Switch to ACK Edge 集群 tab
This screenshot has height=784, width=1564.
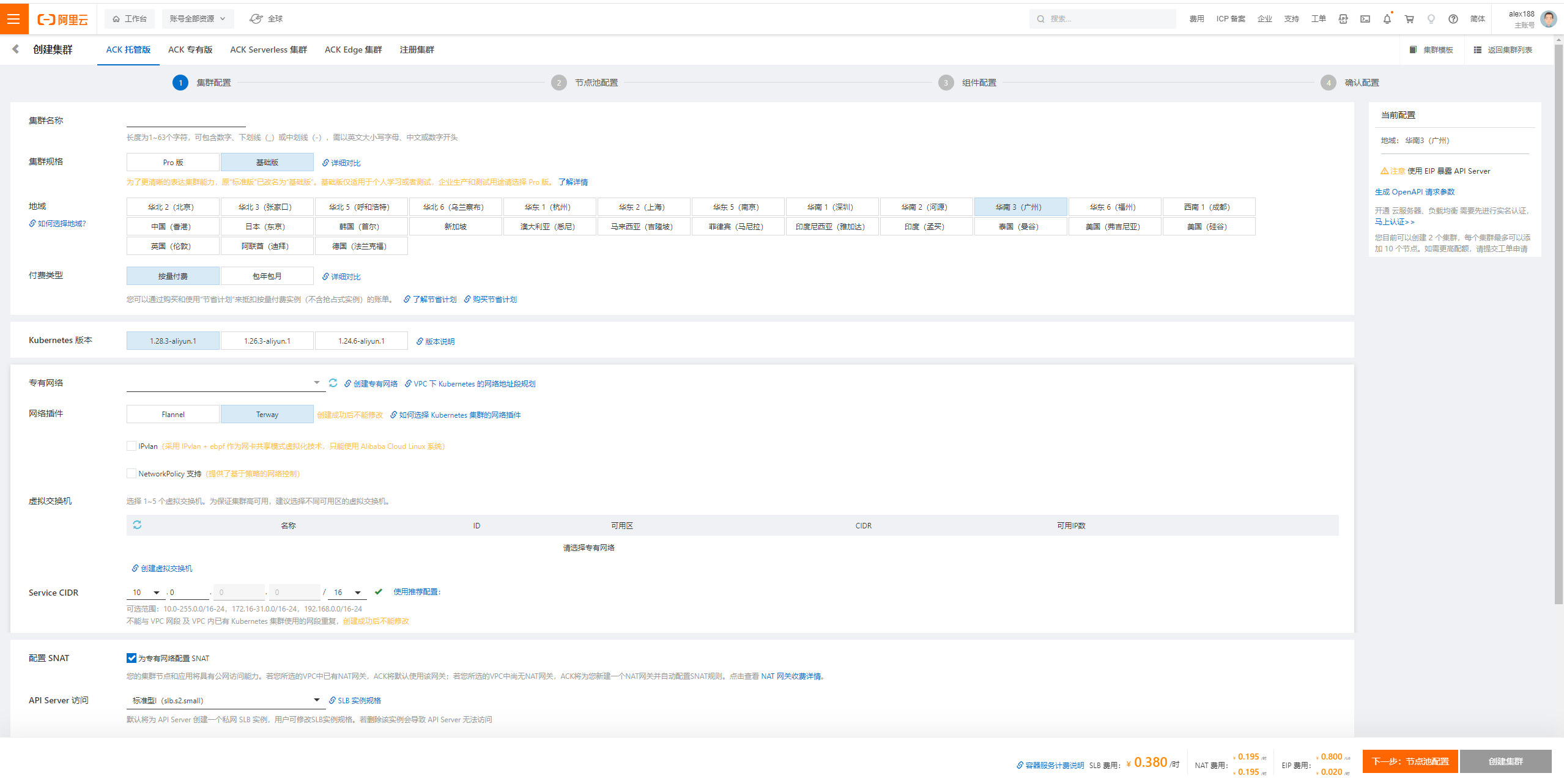click(354, 50)
